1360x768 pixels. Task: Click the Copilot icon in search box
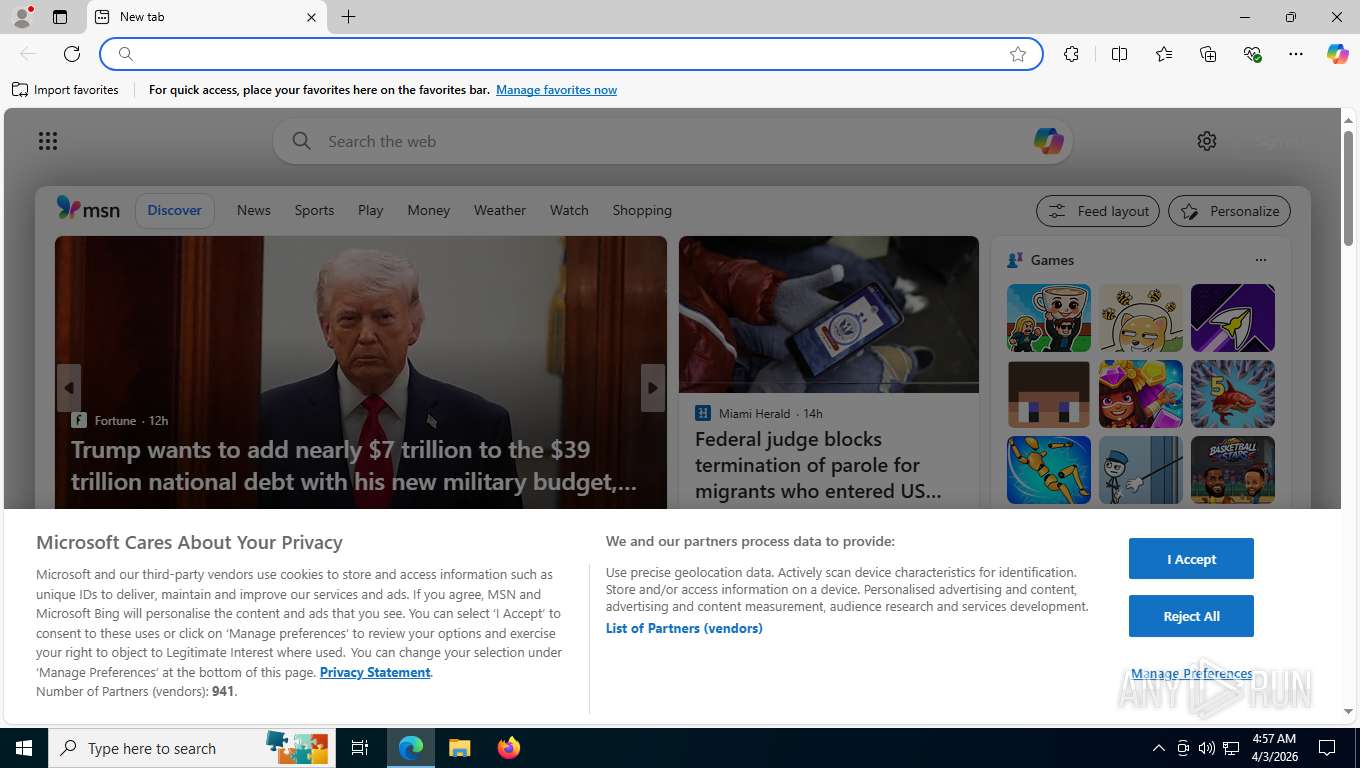[x=1048, y=141]
